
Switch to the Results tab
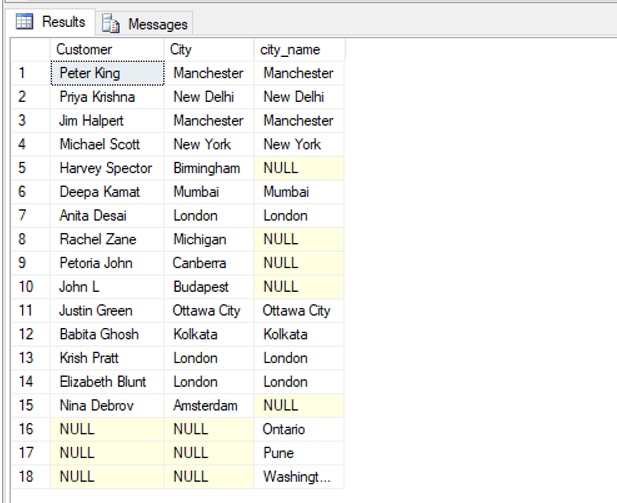click(50, 22)
